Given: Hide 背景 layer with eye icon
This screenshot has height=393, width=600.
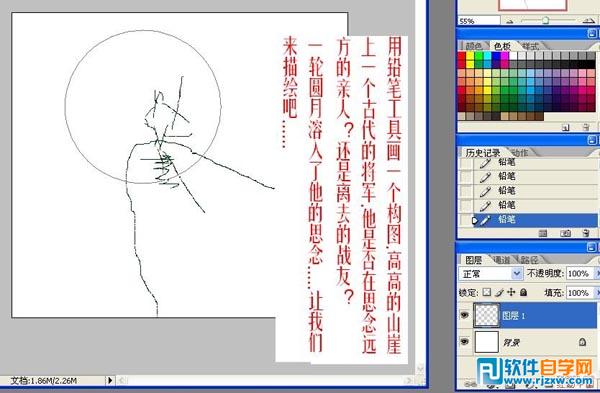Looking at the screenshot, I should pyautogui.click(x=465, y=341).
